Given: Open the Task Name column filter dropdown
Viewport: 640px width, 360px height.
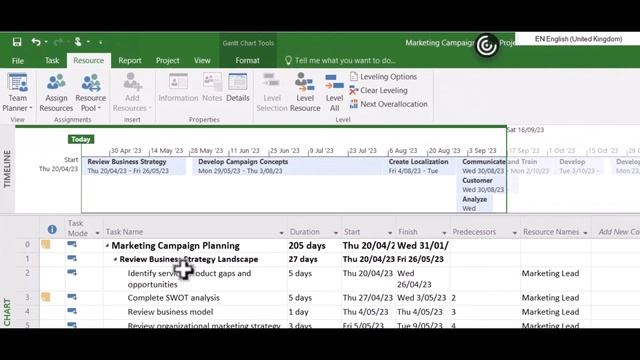Looking at the screenshot, I should (x=281, y=233).
